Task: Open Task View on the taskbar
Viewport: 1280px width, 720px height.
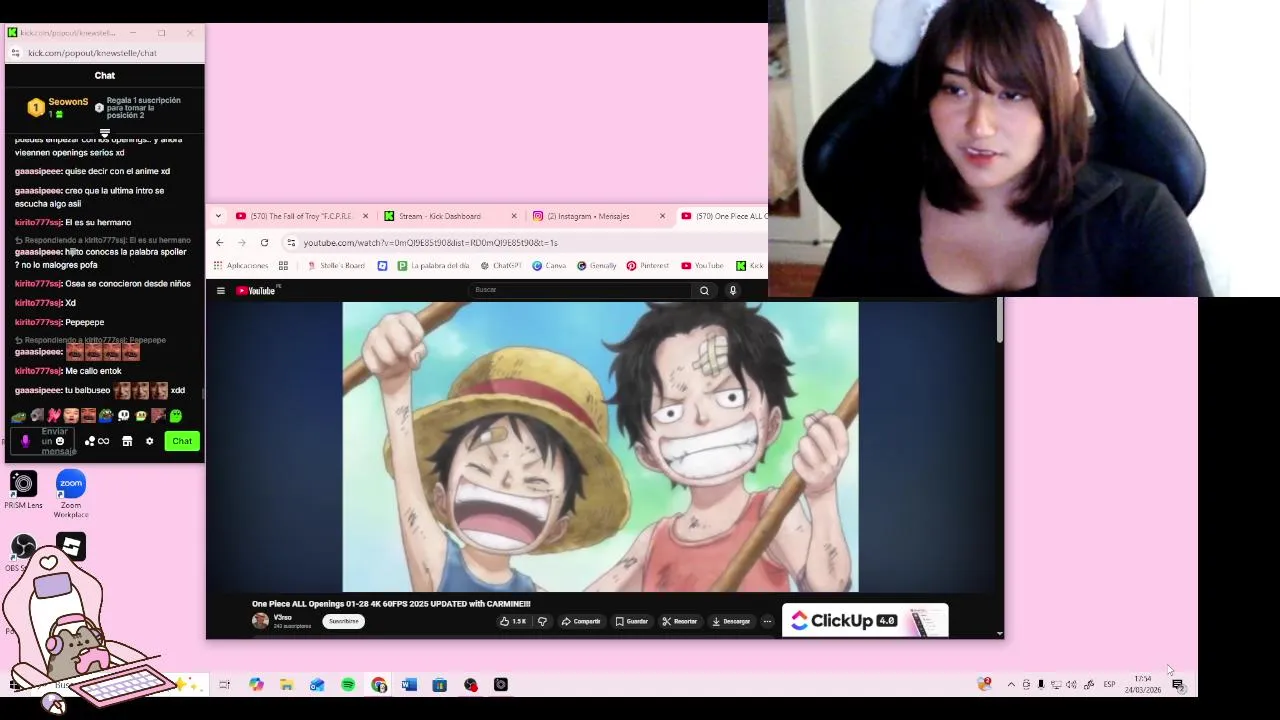Action: (x=225, y=685)
